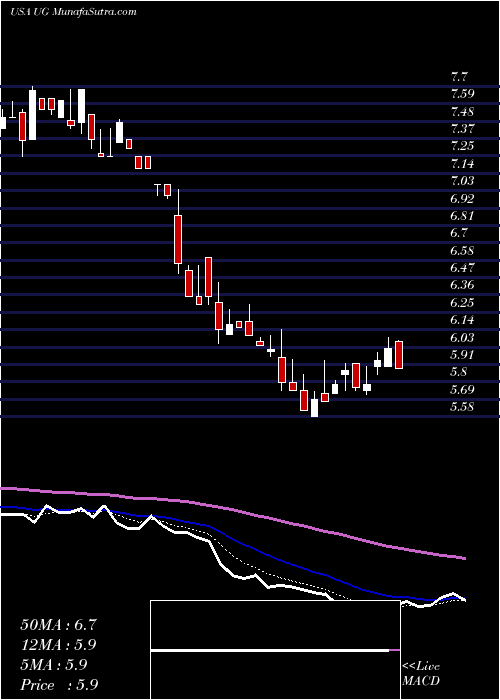500x700 pixels.
Task: Click the lowest white candle at 5.58
Action: (314, 408)
